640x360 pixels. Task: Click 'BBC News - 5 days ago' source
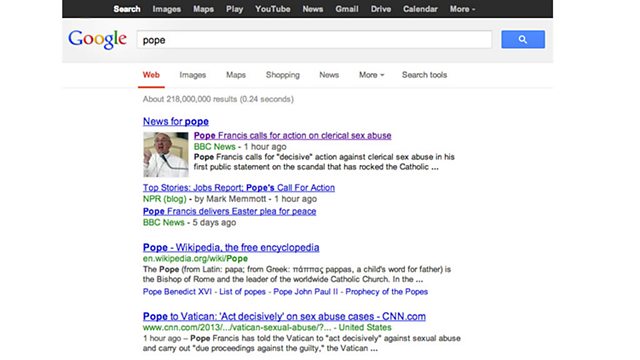tap(189, 223)
